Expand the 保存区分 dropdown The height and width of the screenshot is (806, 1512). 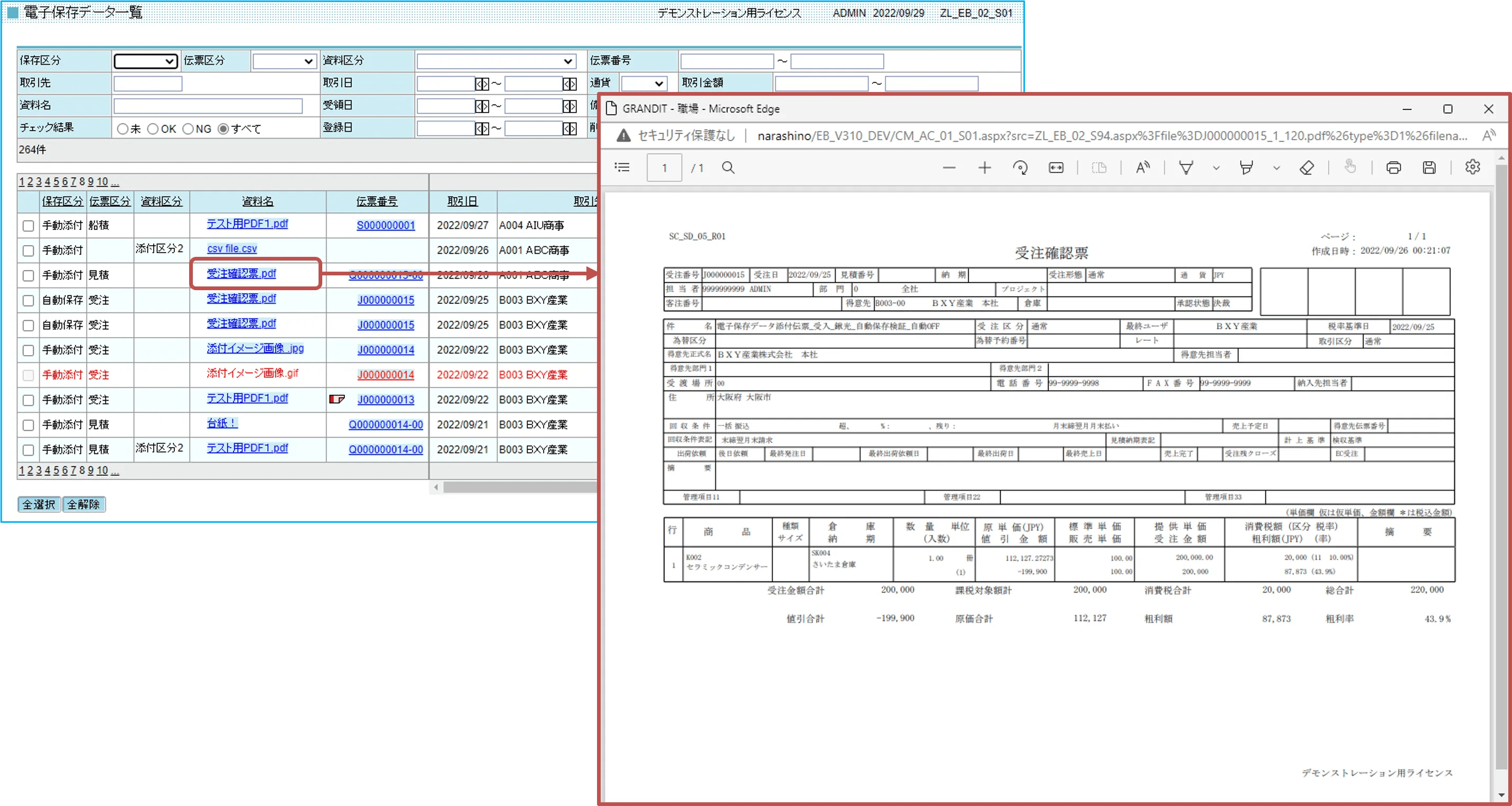[146, 61]
